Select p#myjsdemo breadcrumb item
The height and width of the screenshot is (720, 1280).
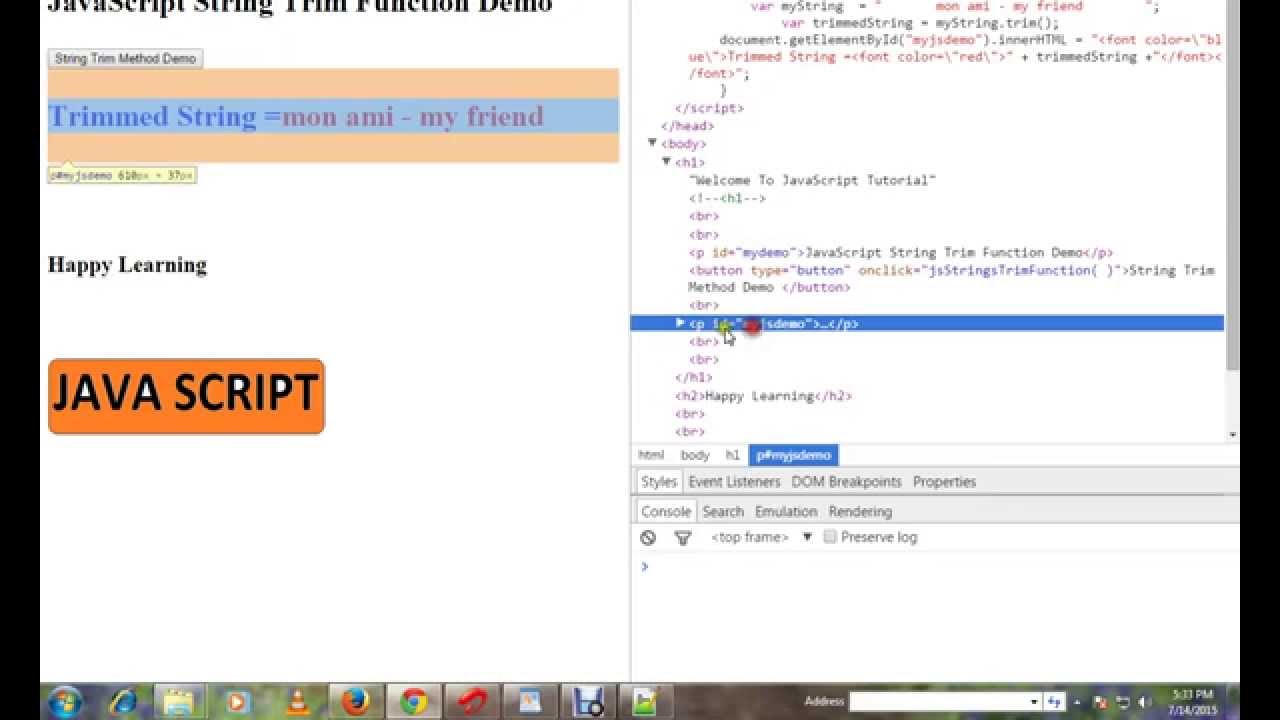pyautogui.click(x=794, y=455)
